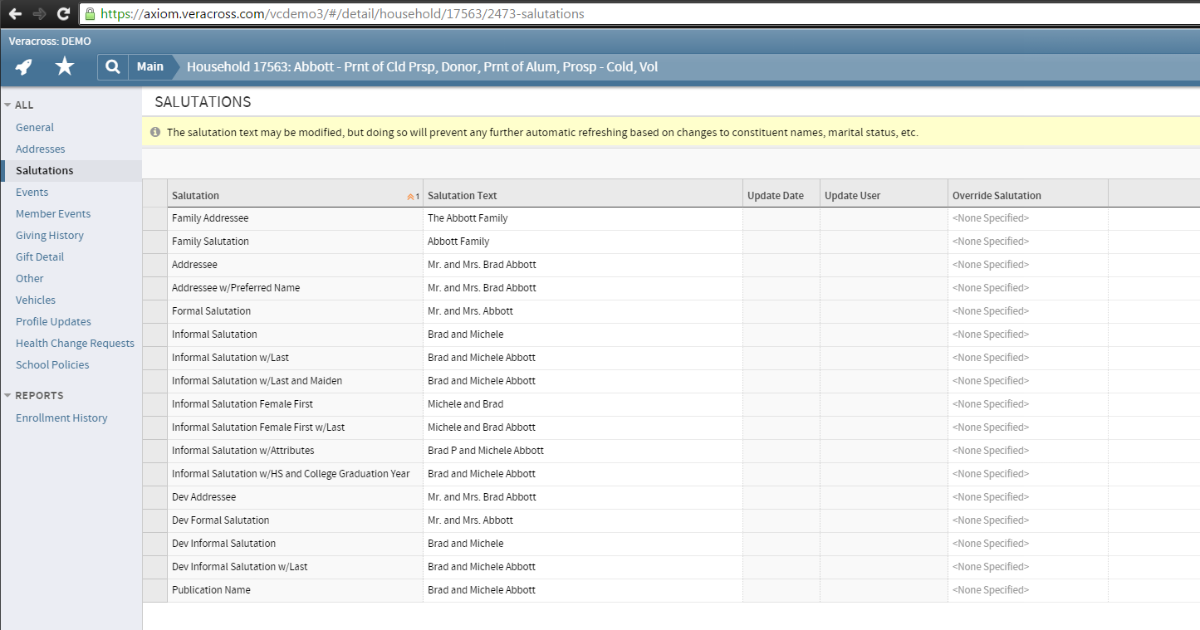Click the rocket launchpad icon
1200x630 pixels.
click(23, 67)
